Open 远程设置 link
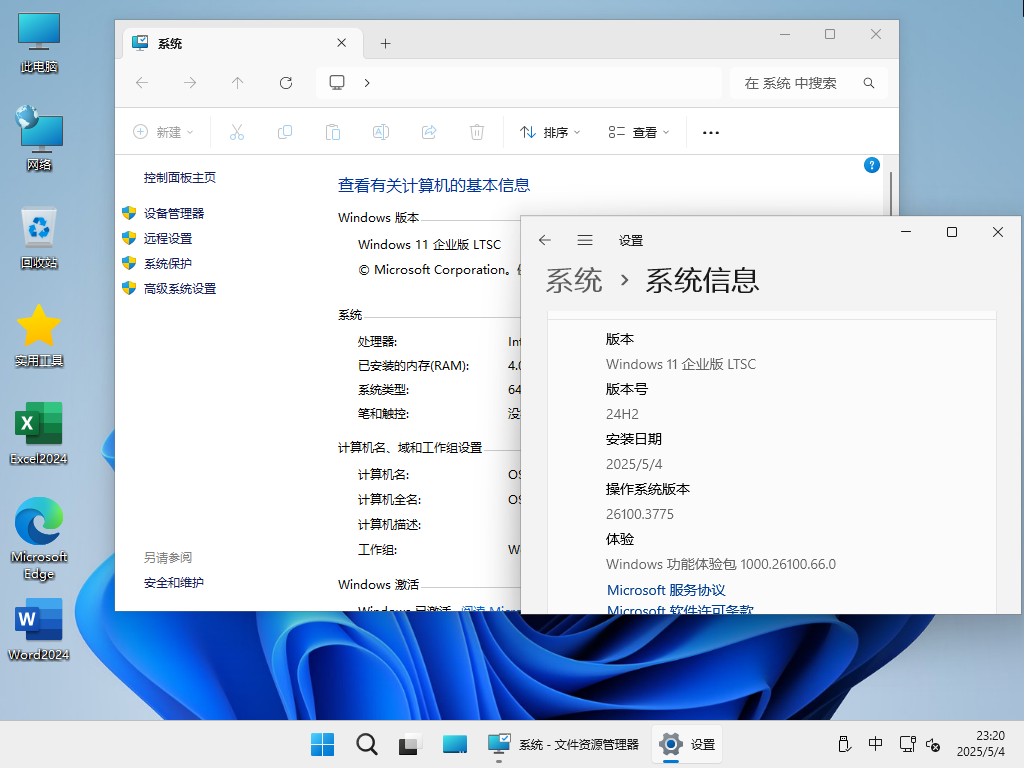The height and width of the screenshot is (768, 1024). [168, 238]
